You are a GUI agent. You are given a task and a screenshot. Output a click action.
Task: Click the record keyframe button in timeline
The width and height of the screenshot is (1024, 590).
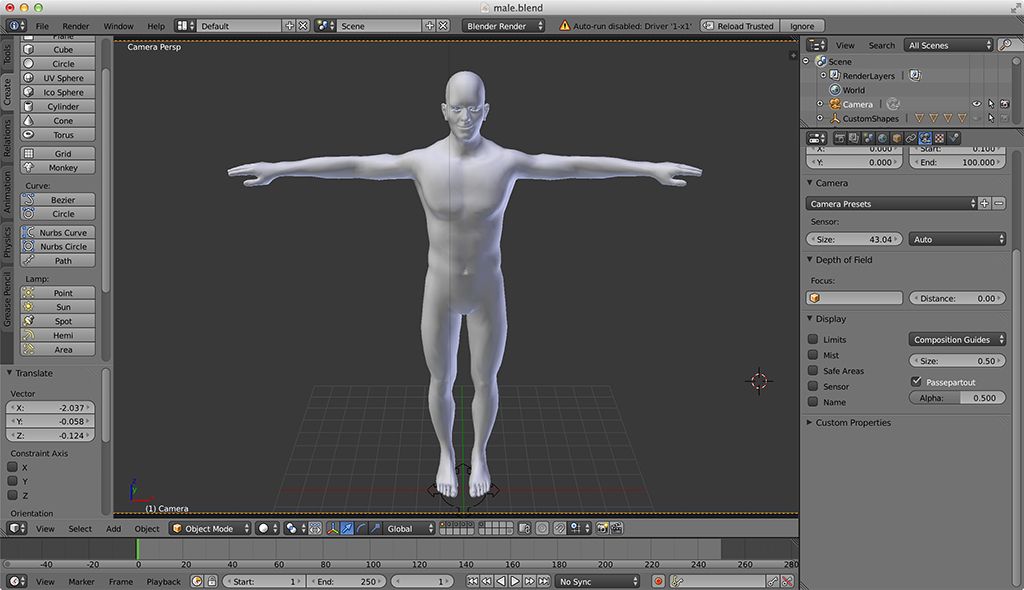(x=658, y=581)
